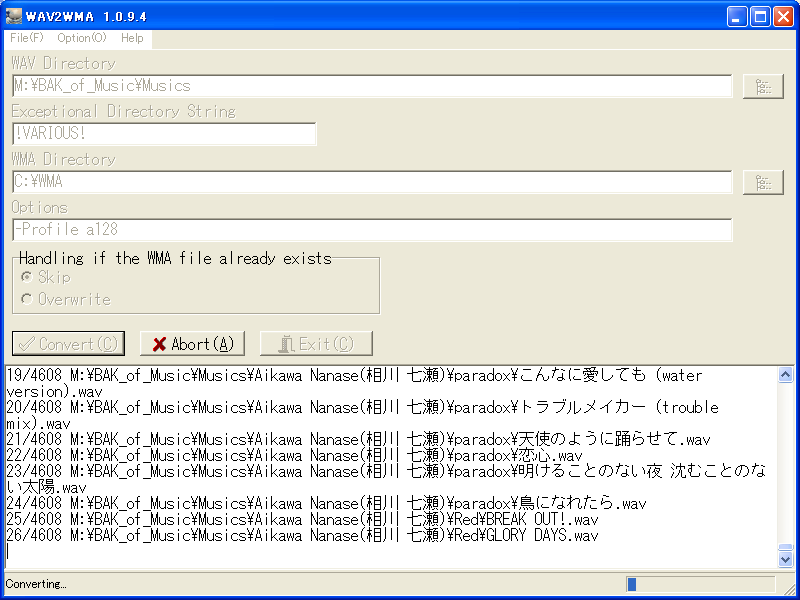Click the Options field showing -Profile a128

coord(300,230)
